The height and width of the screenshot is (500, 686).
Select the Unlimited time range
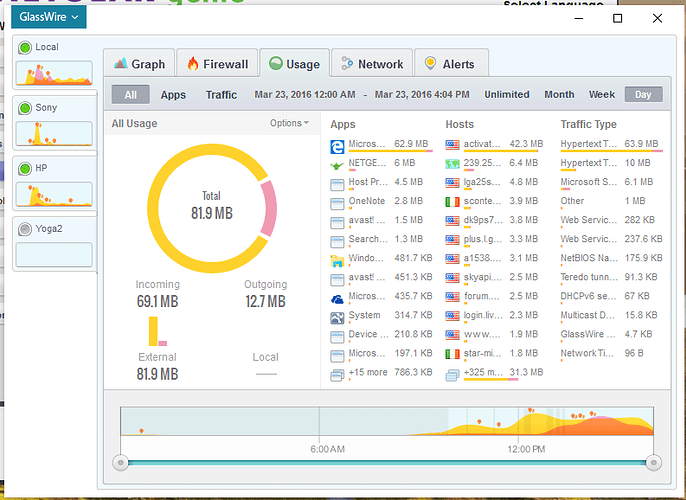[507, 95]
